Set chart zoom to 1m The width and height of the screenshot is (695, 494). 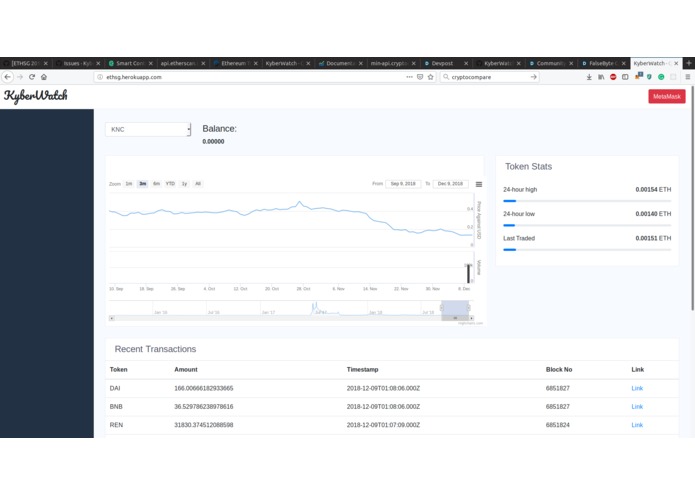tap(129, 184)
